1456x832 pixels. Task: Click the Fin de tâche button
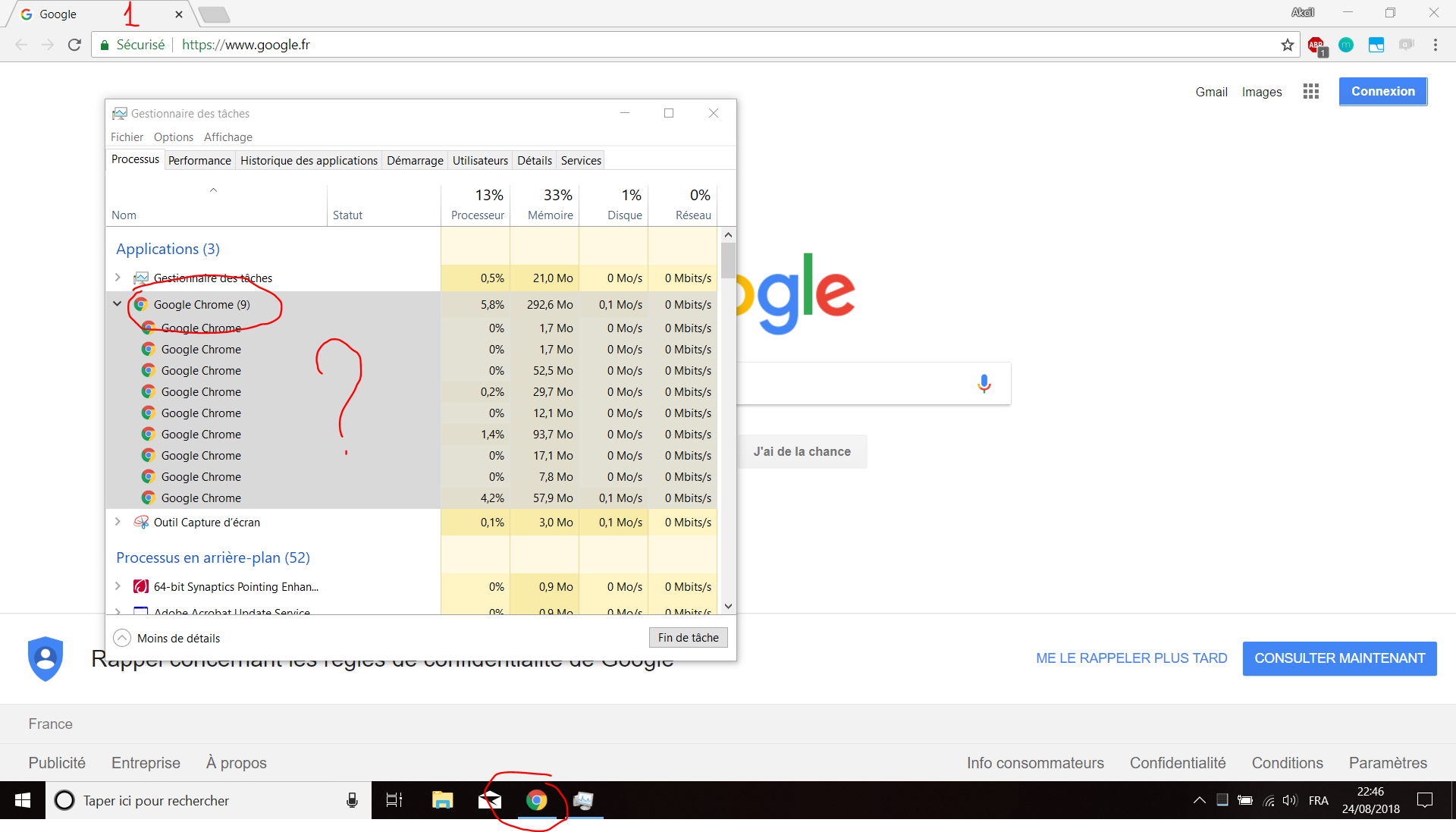(x=689, y=638)
